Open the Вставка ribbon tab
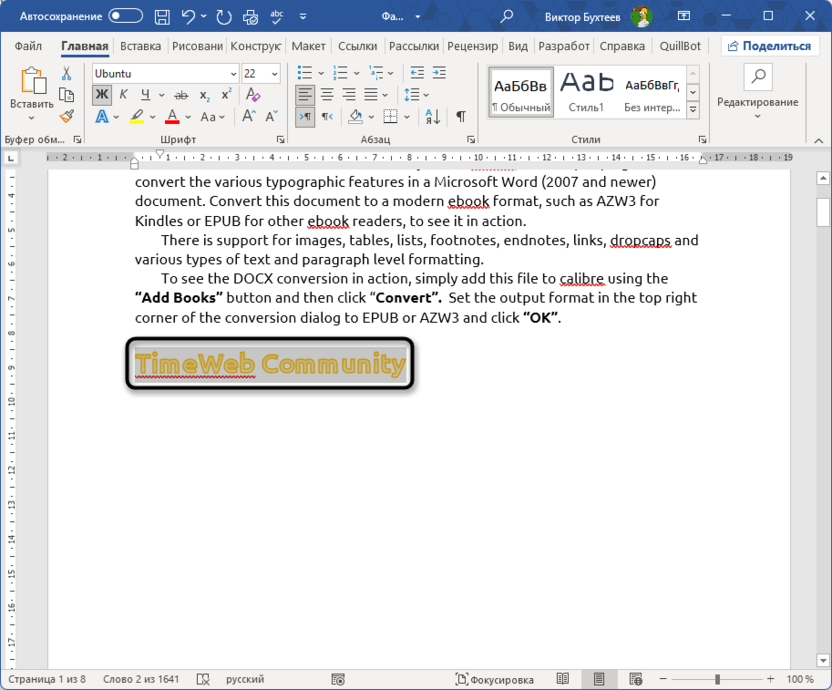This screenshot has width=832, height=690. tap(140, 46)
